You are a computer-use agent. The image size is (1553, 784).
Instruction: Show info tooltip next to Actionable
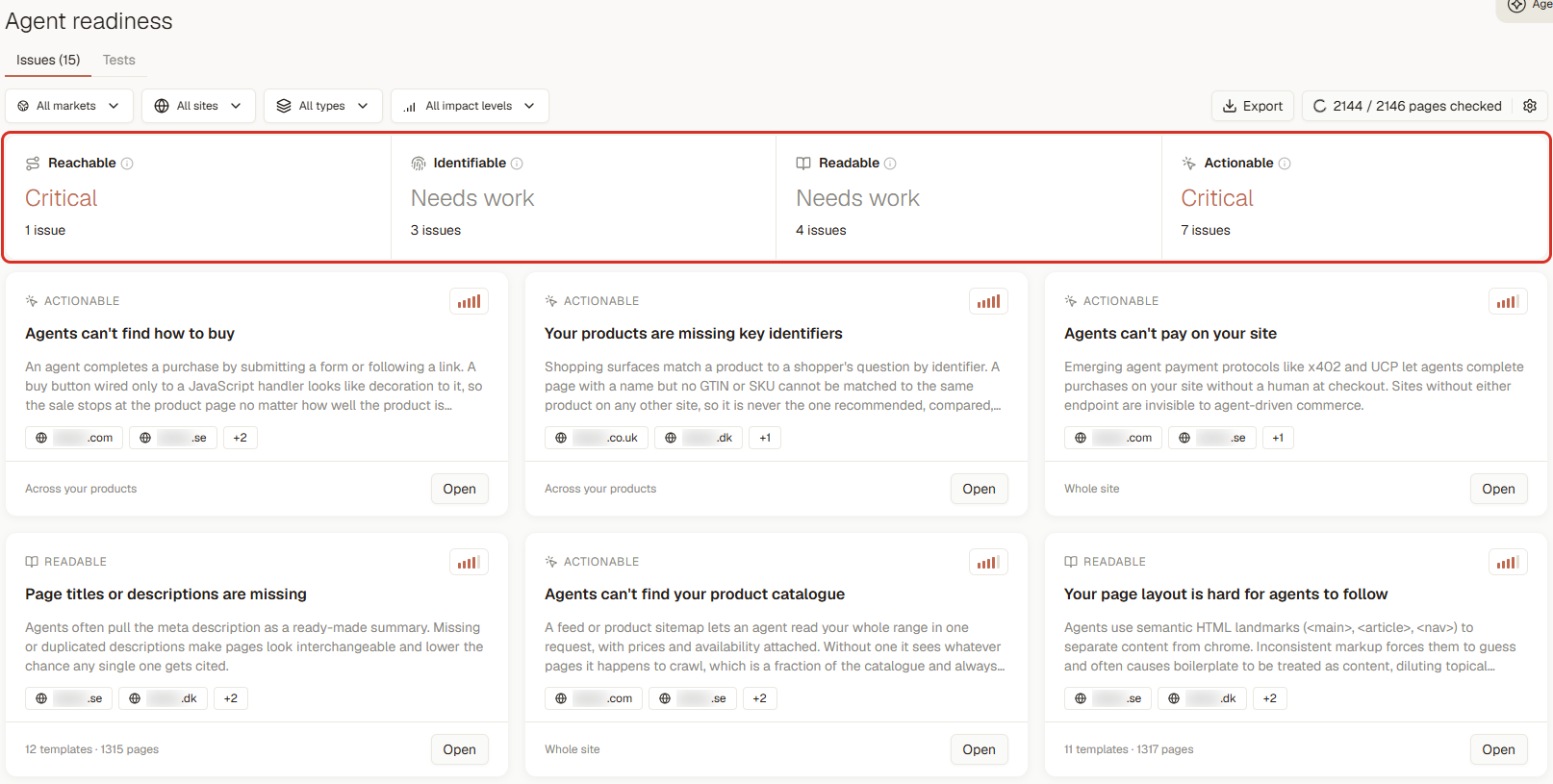1284,163
